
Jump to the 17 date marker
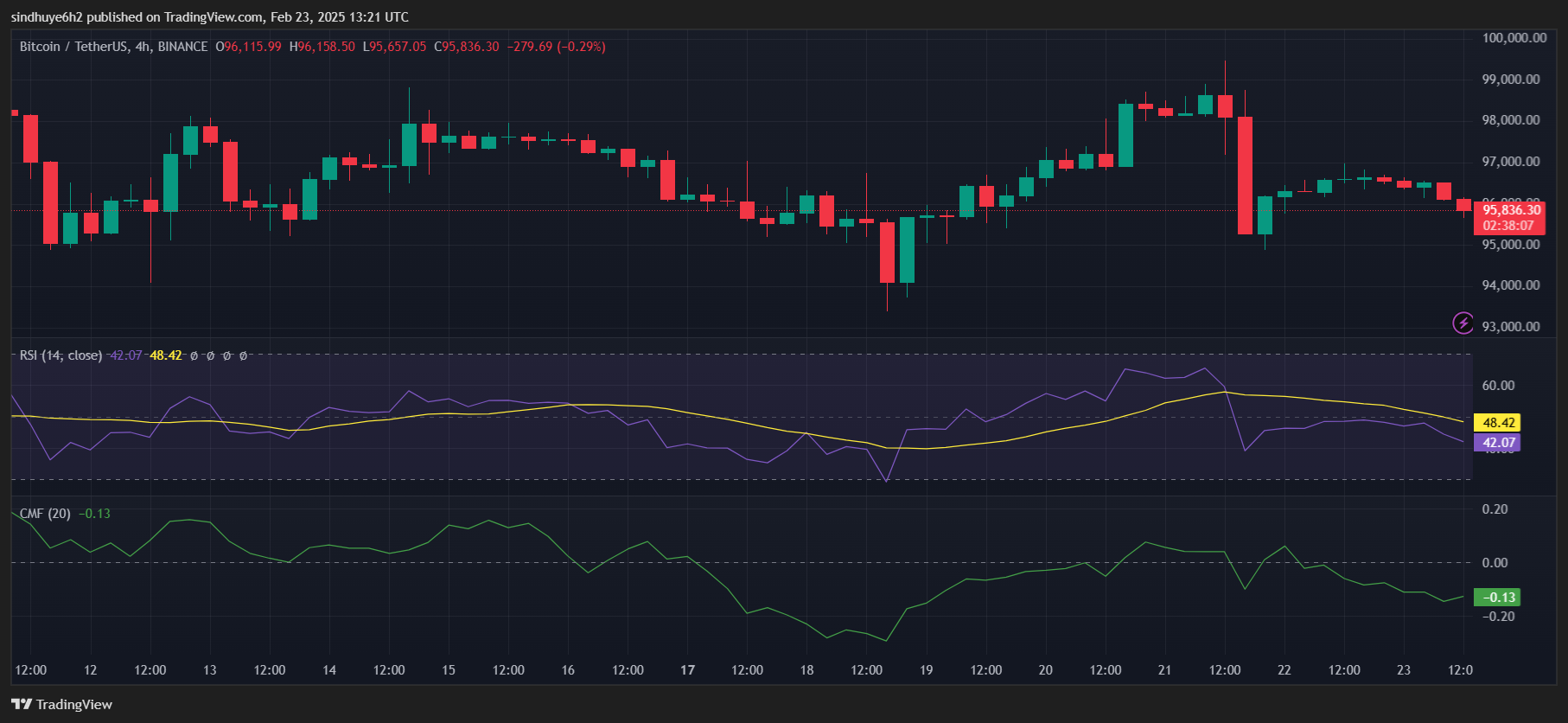pyautogui.click(x=687, y=670)
